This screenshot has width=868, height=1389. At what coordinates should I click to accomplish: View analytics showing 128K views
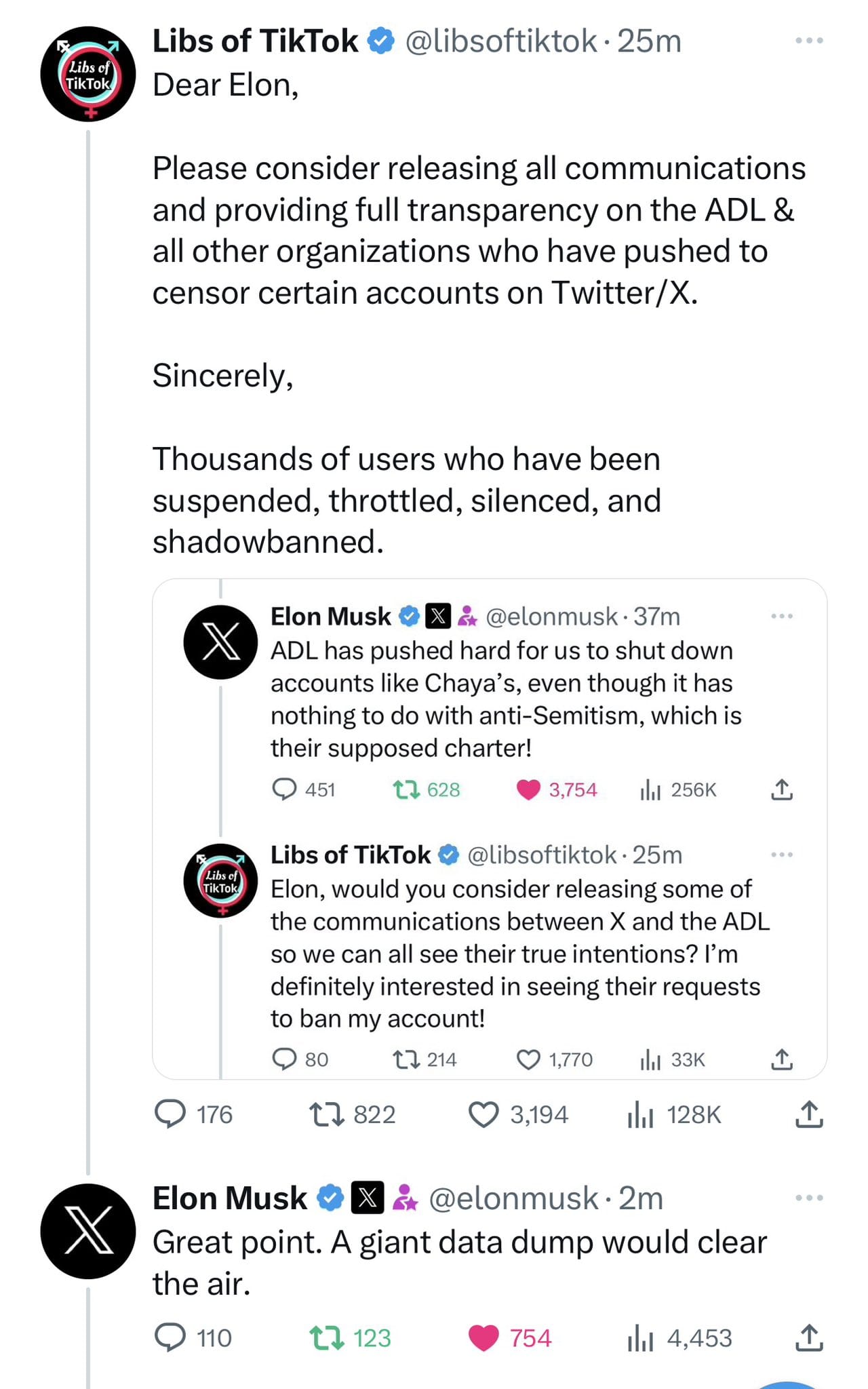pos(640,1114)
